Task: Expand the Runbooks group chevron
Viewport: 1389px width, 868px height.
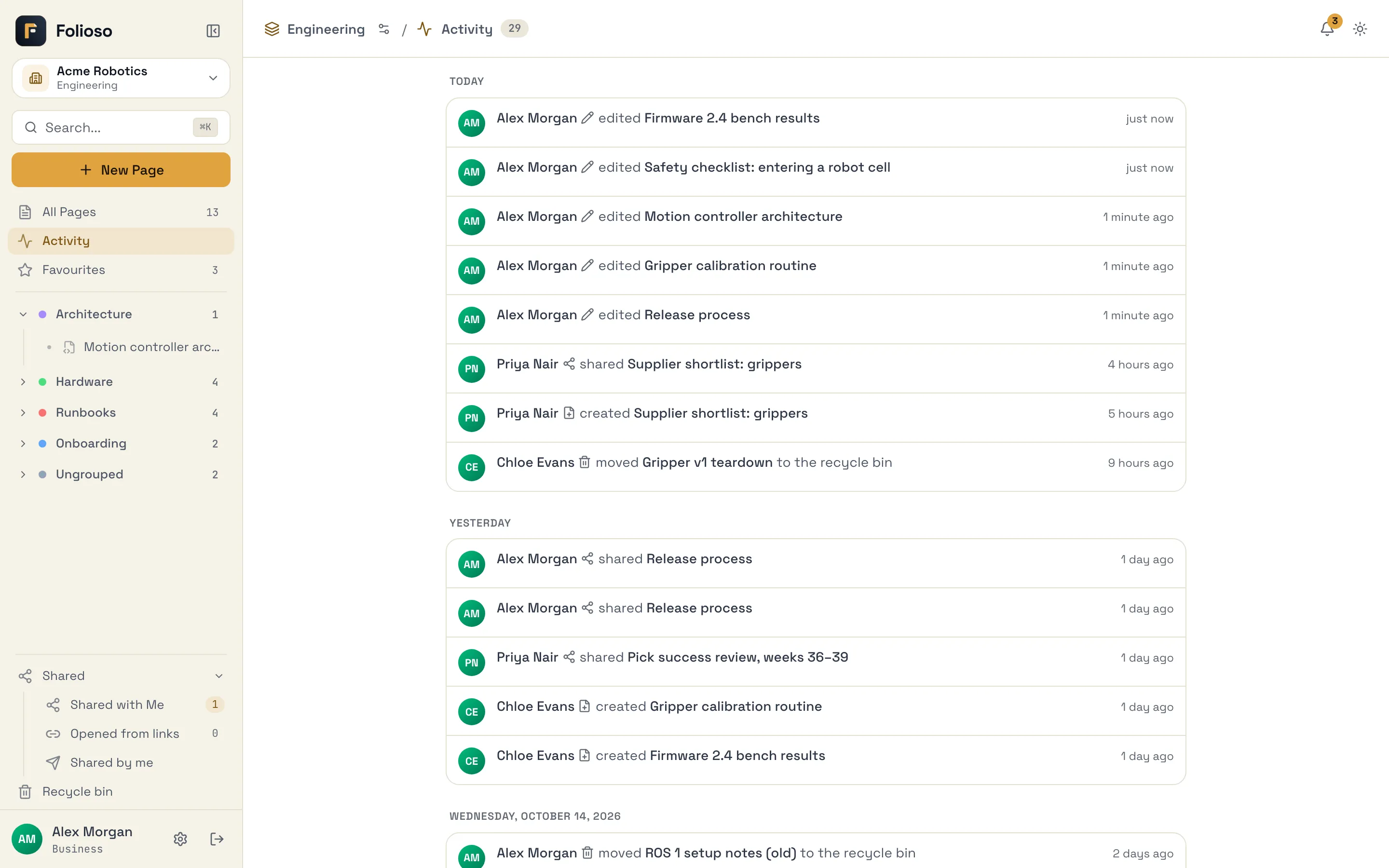Action: point(23,413)
